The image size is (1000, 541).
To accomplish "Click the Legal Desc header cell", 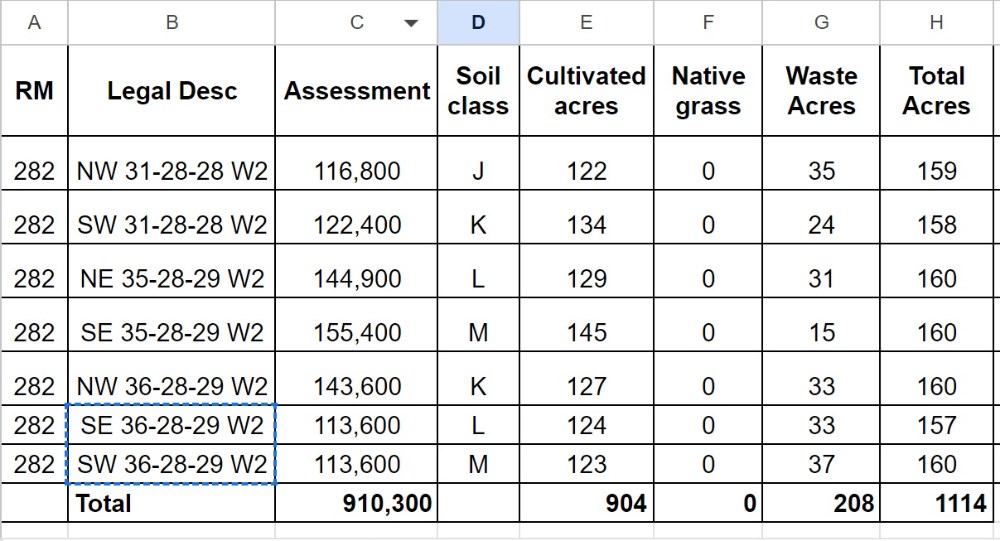I will [x=172, y=91].
